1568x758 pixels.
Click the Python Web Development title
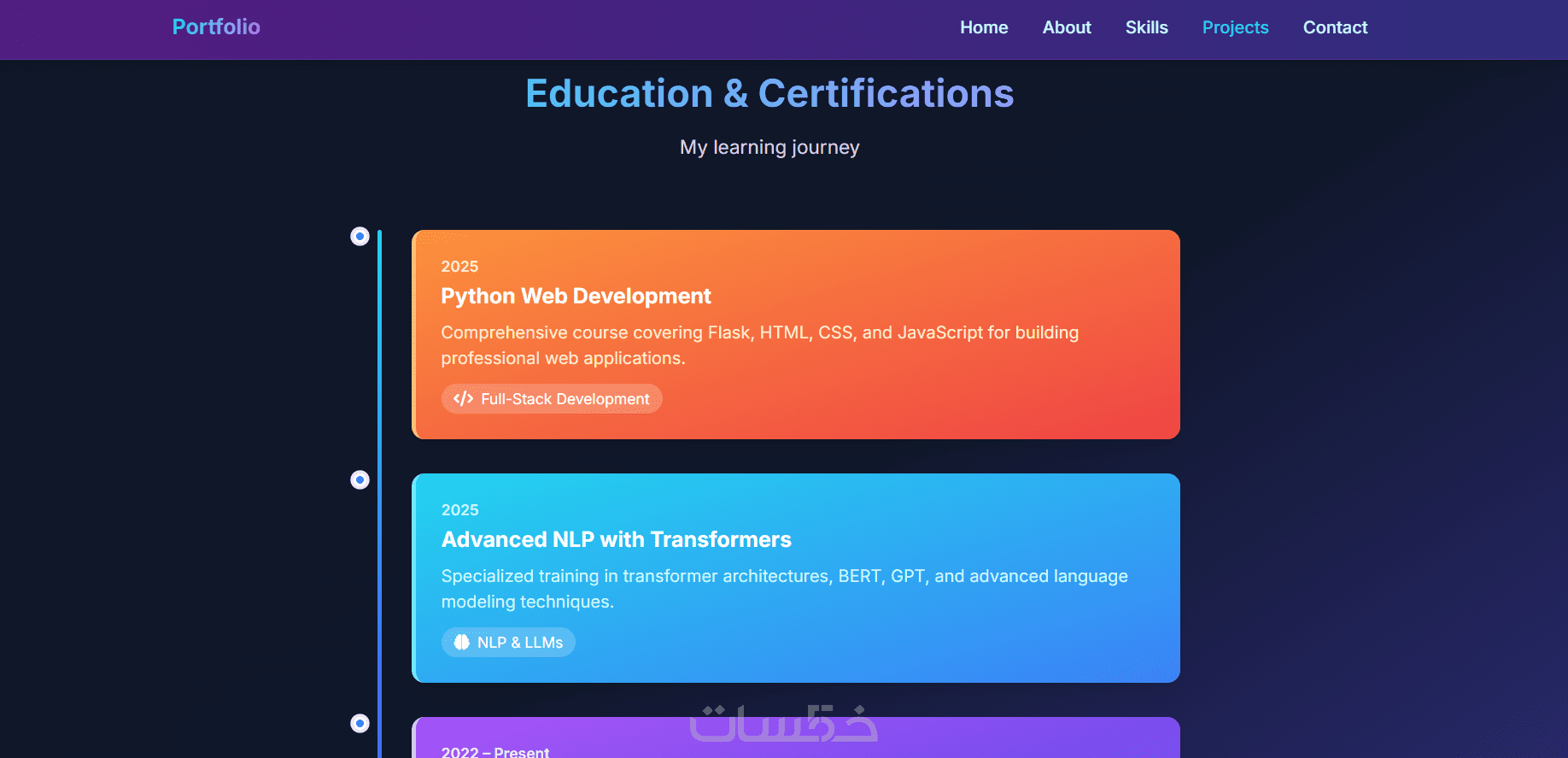click(576, 296)
